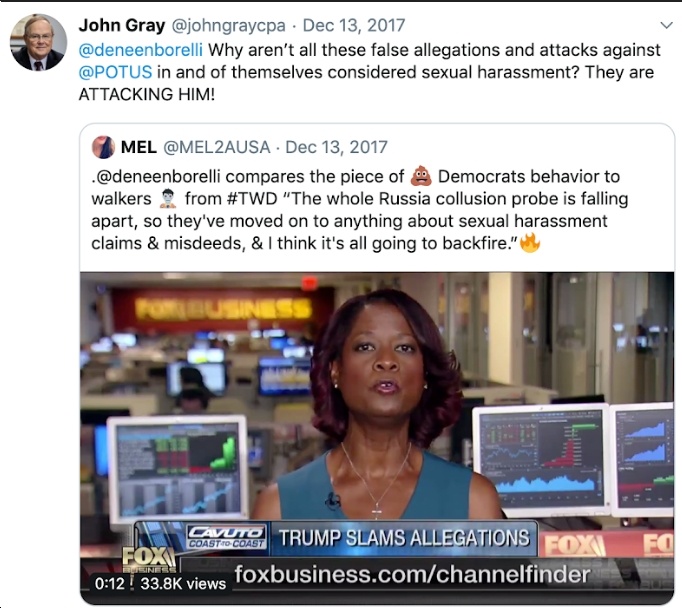Click the quoted tweet text body
Viewport: 682px width, 608px height.
[x=360, y=210]
